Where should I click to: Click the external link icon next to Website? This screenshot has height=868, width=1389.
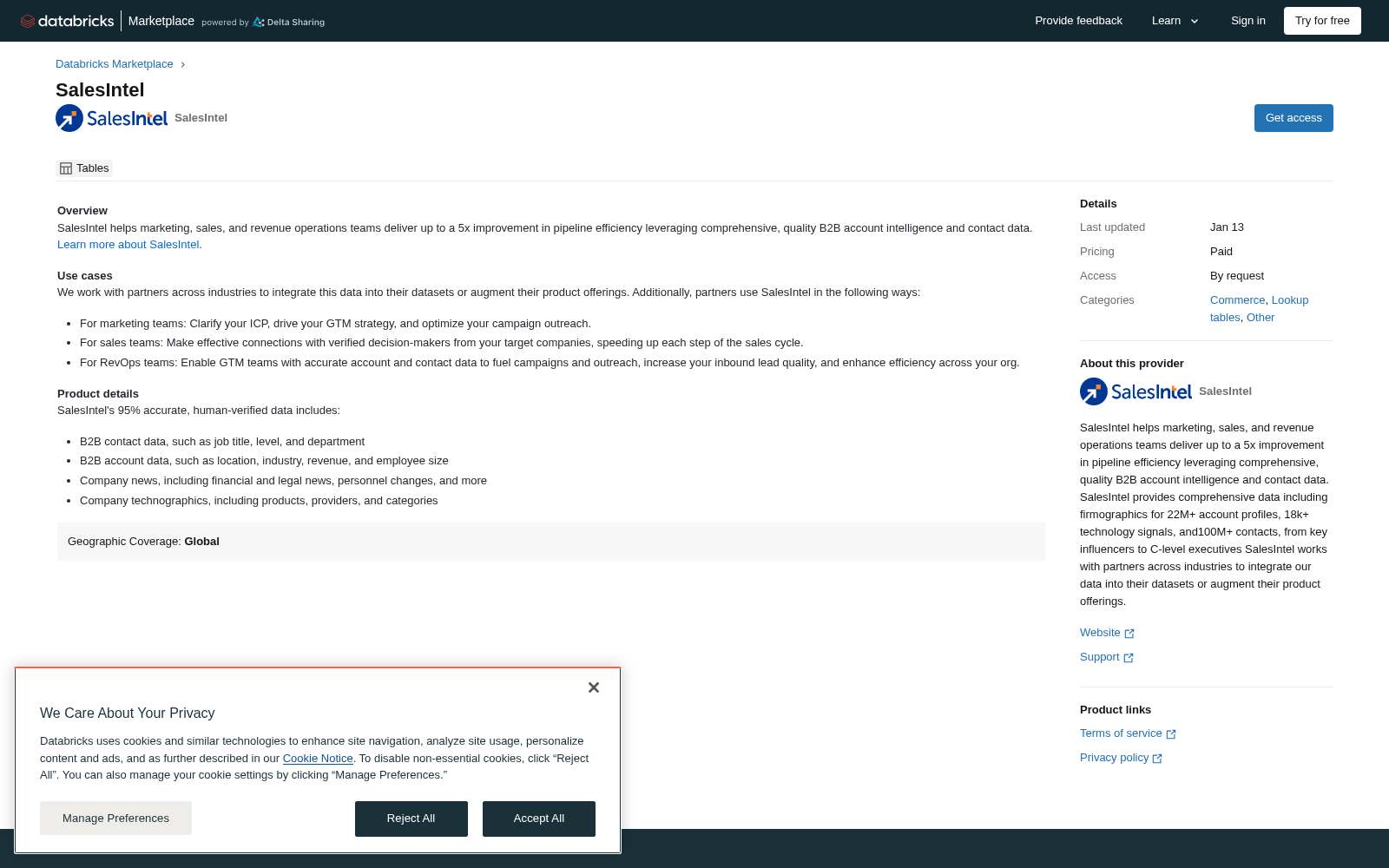click(x=1129, y=634)
